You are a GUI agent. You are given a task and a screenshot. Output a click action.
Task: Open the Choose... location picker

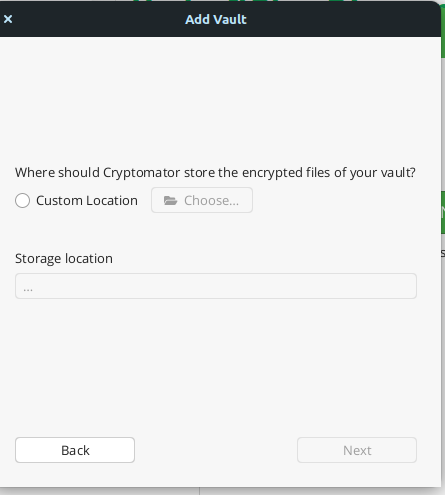click(x=202, y=200)
